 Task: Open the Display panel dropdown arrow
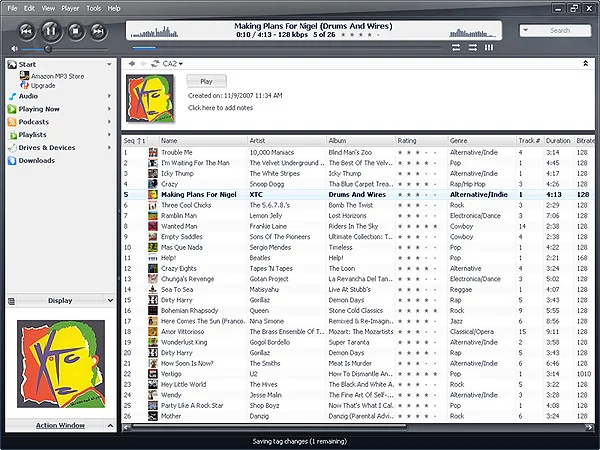pyautogui.click(x=110, y=300)
